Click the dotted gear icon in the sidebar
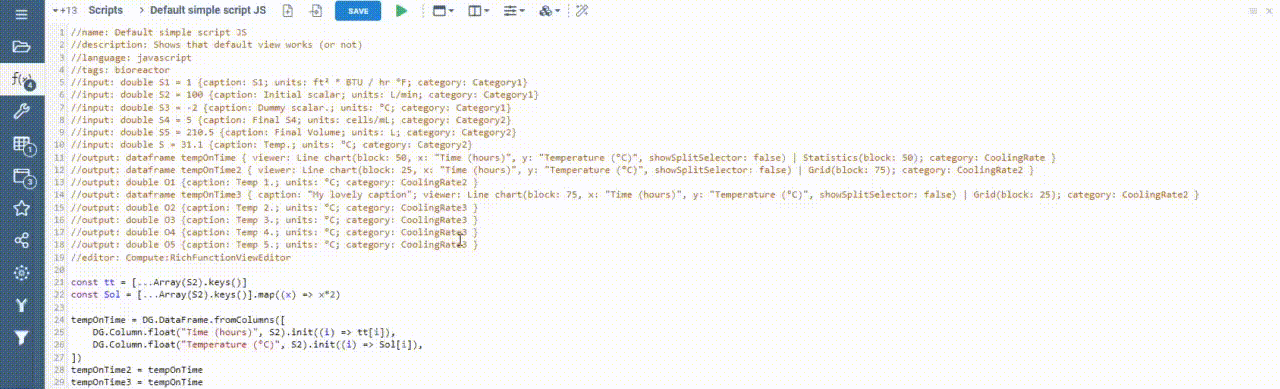1280x389 pixels. pos(21,272)
